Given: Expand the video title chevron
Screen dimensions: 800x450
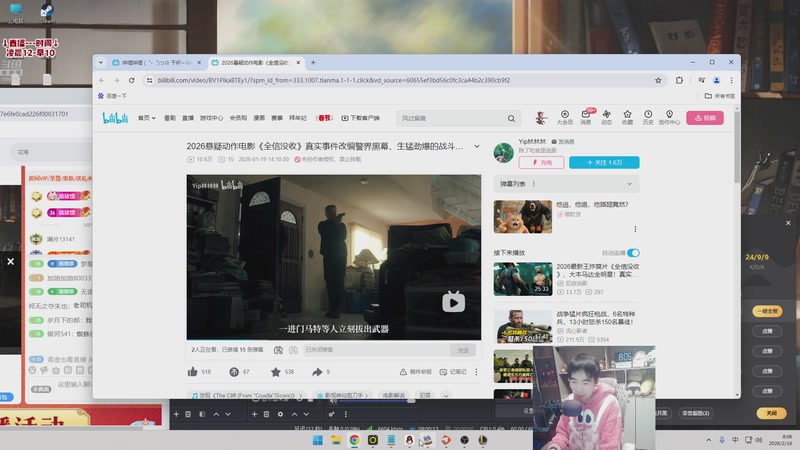Looking at the screenshot, I should click(x=477, y=146).
